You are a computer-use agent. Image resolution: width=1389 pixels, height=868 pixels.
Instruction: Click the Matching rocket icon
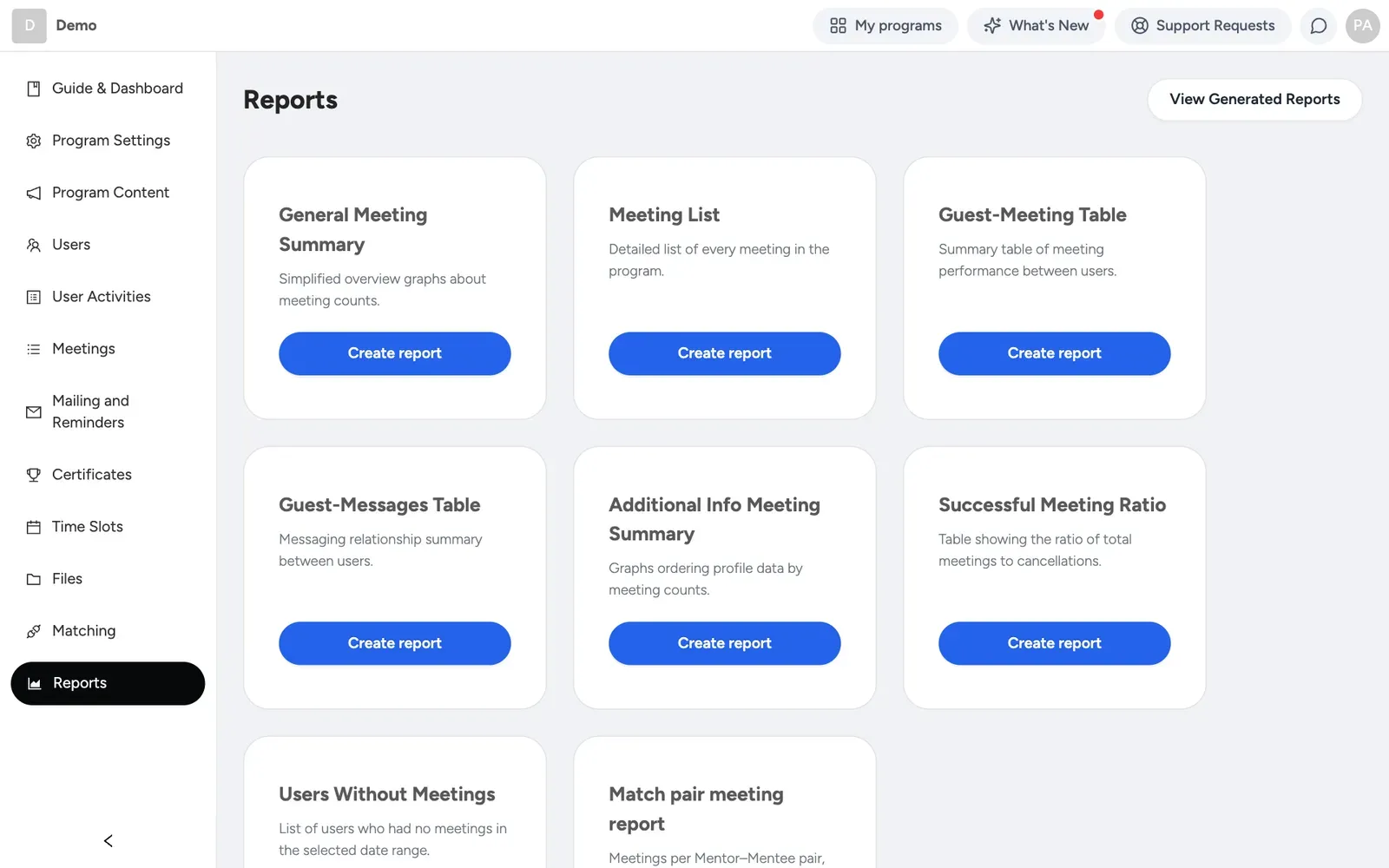(x=34, y=631)
